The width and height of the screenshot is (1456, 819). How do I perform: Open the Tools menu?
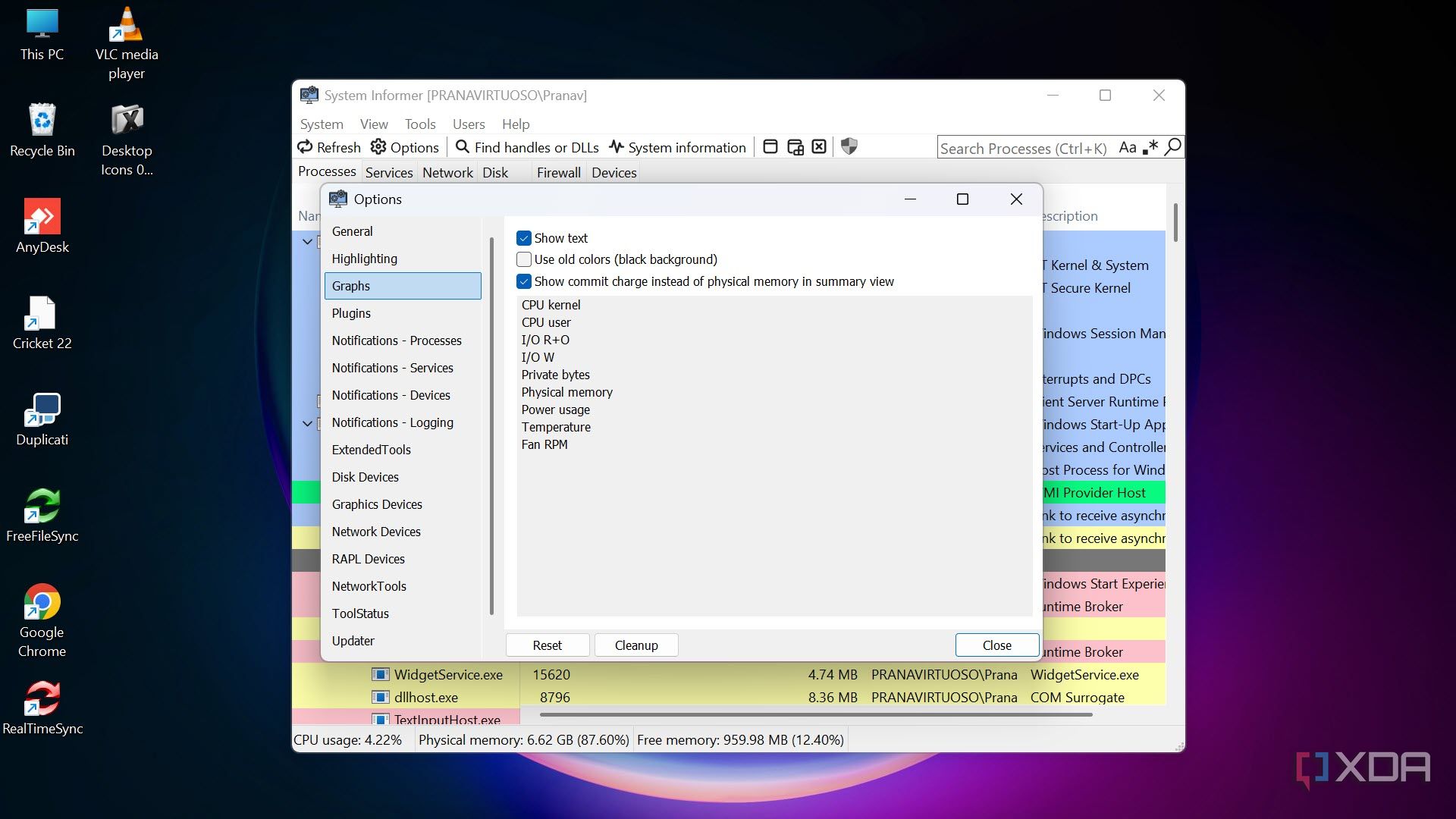click(420, 124)
